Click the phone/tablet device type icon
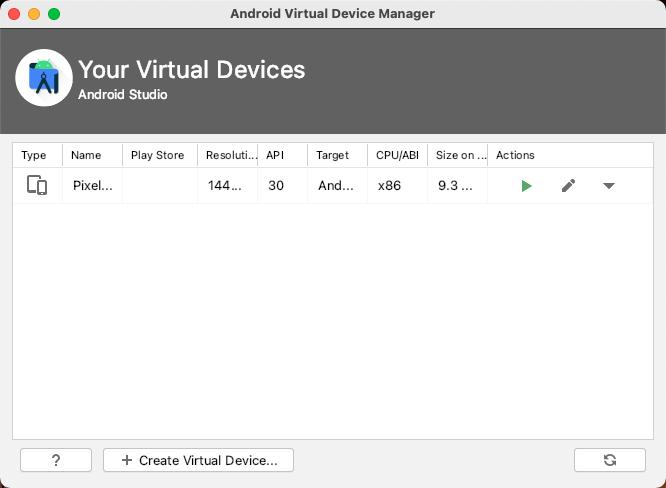666x488 pixels. pos(37,185)
